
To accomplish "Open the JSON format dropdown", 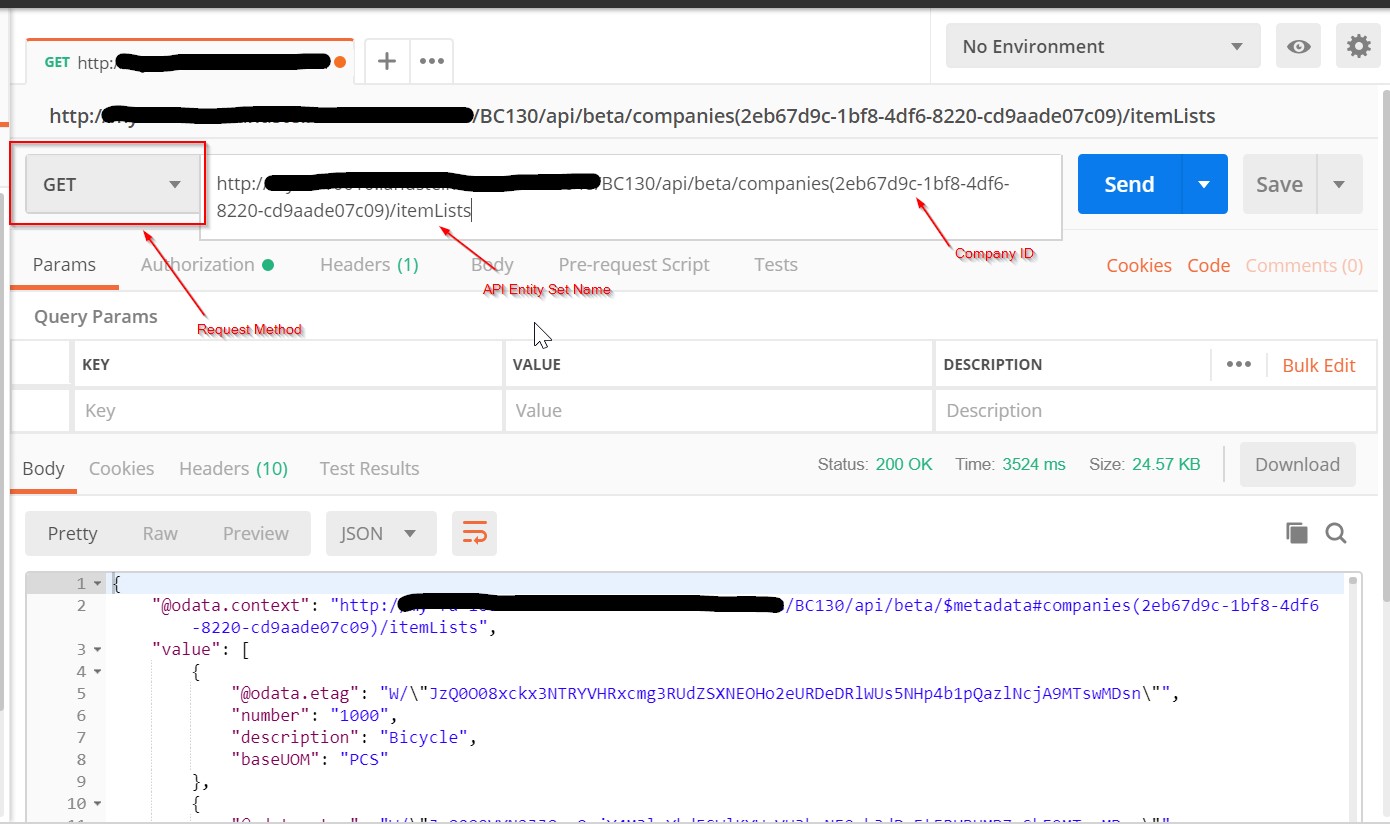I will [x=380, y=534].
